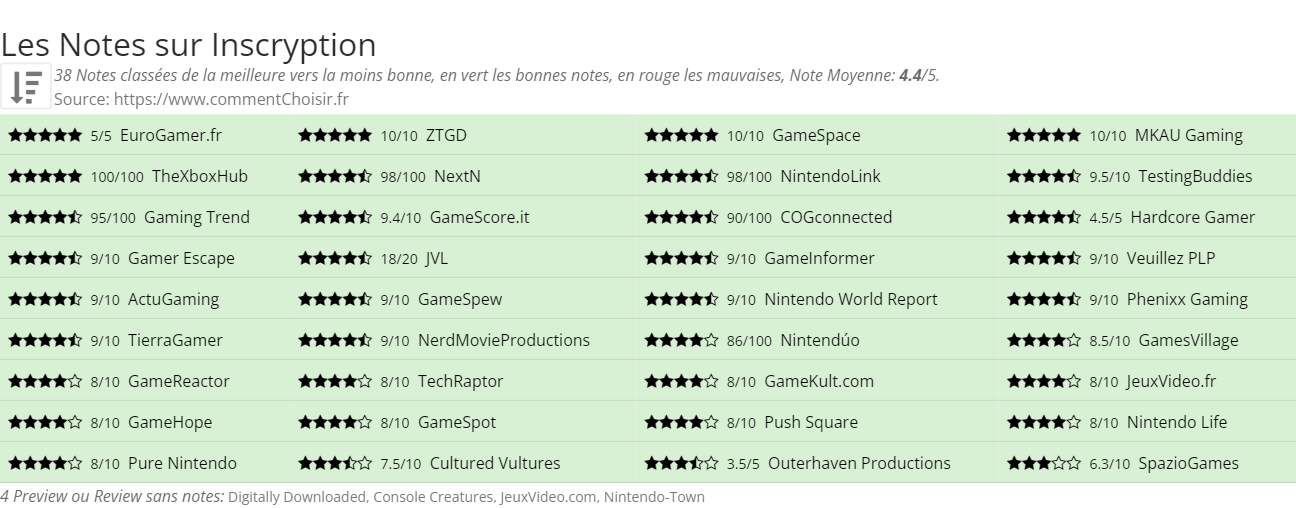Click the EuroGamer.fr five-star rating icon
This screenshot has height=508, width=1296.
tap(45, 135)
